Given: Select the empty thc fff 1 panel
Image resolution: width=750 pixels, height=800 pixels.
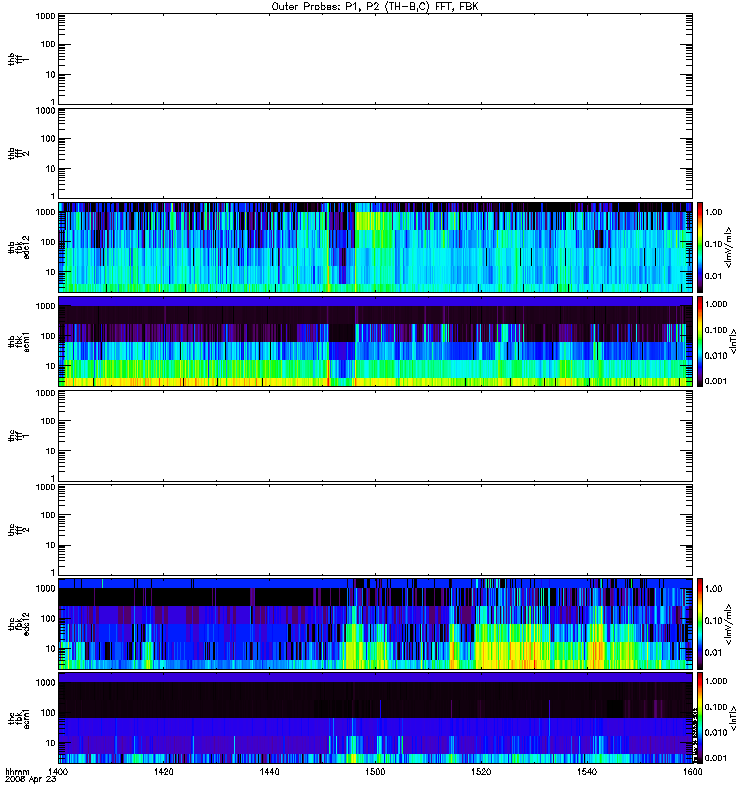Looking at the screenshot, I should tap(375, 436).
